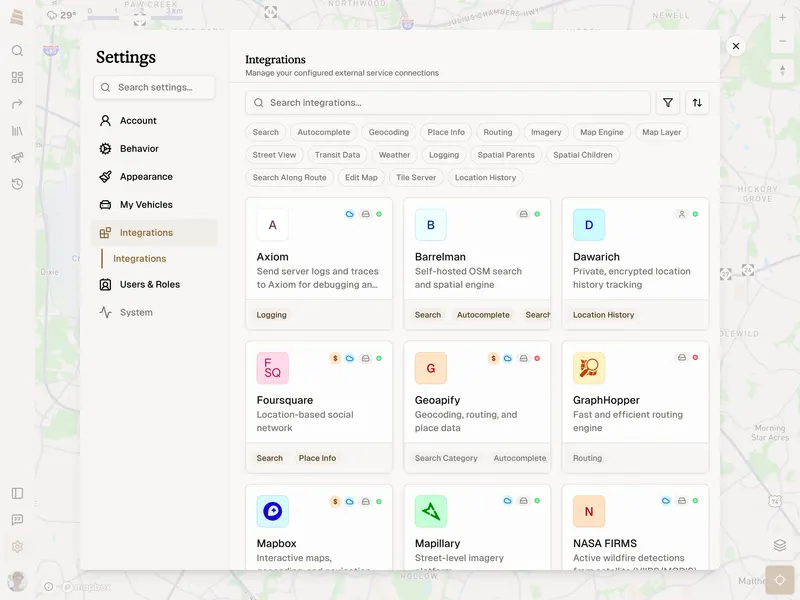Click the Routing tag on GraphHopper card

coord(587,458)
